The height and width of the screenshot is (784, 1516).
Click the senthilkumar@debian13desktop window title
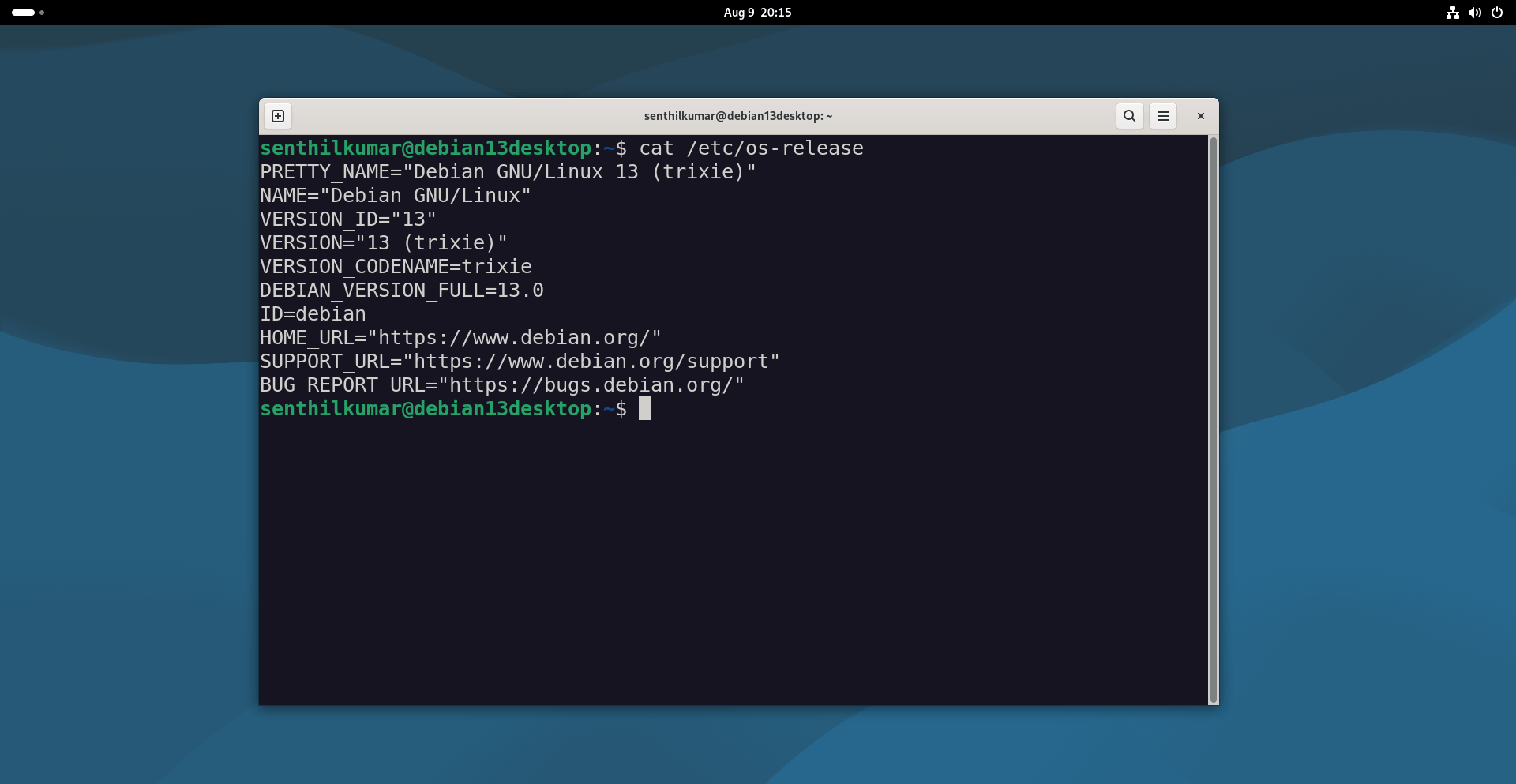pos(737,116)
